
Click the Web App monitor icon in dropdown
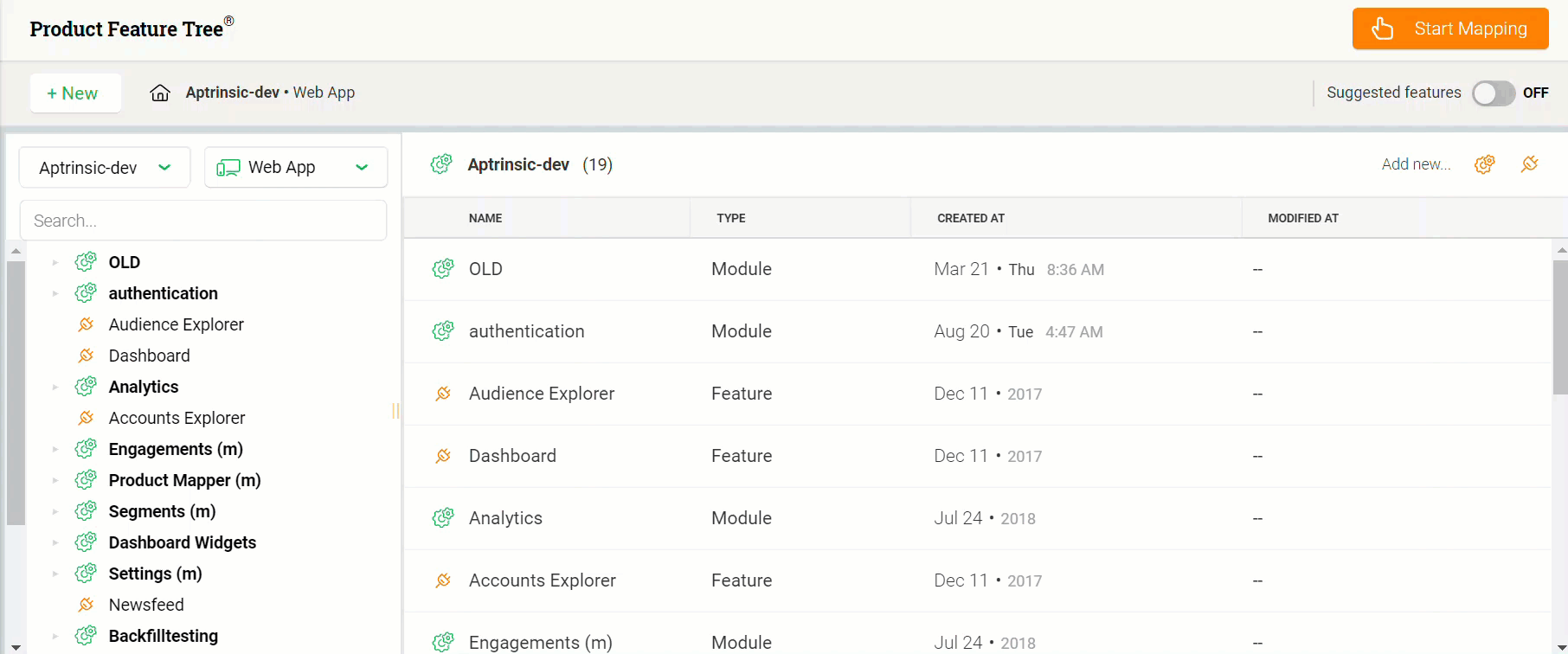click(228, 168)
